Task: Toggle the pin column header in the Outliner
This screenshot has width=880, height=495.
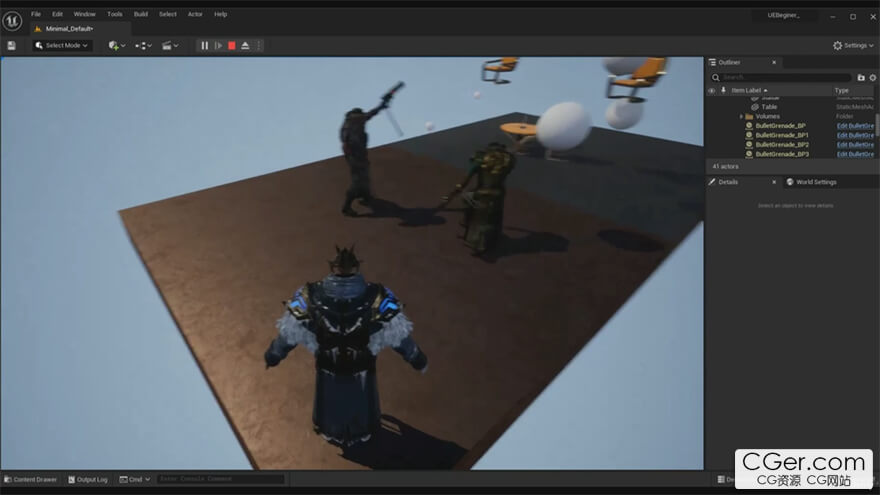Action: [x=723, y=90]
